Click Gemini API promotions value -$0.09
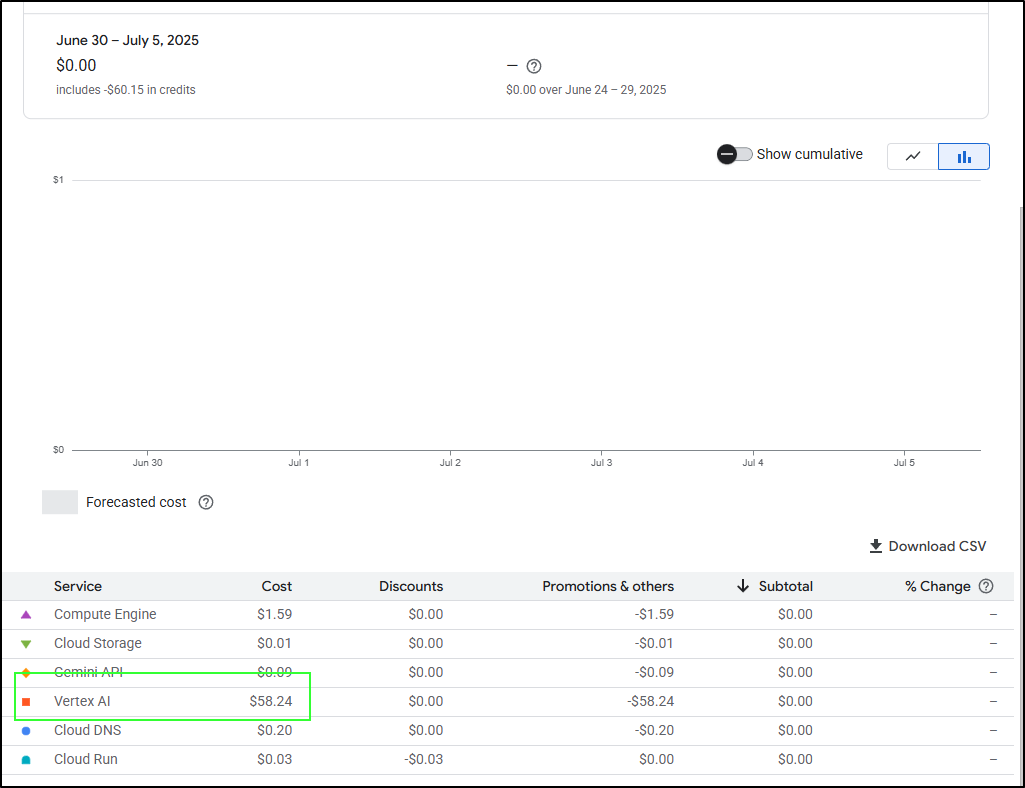This screenshot has height=788, width=1025. [x=654, y=672]
